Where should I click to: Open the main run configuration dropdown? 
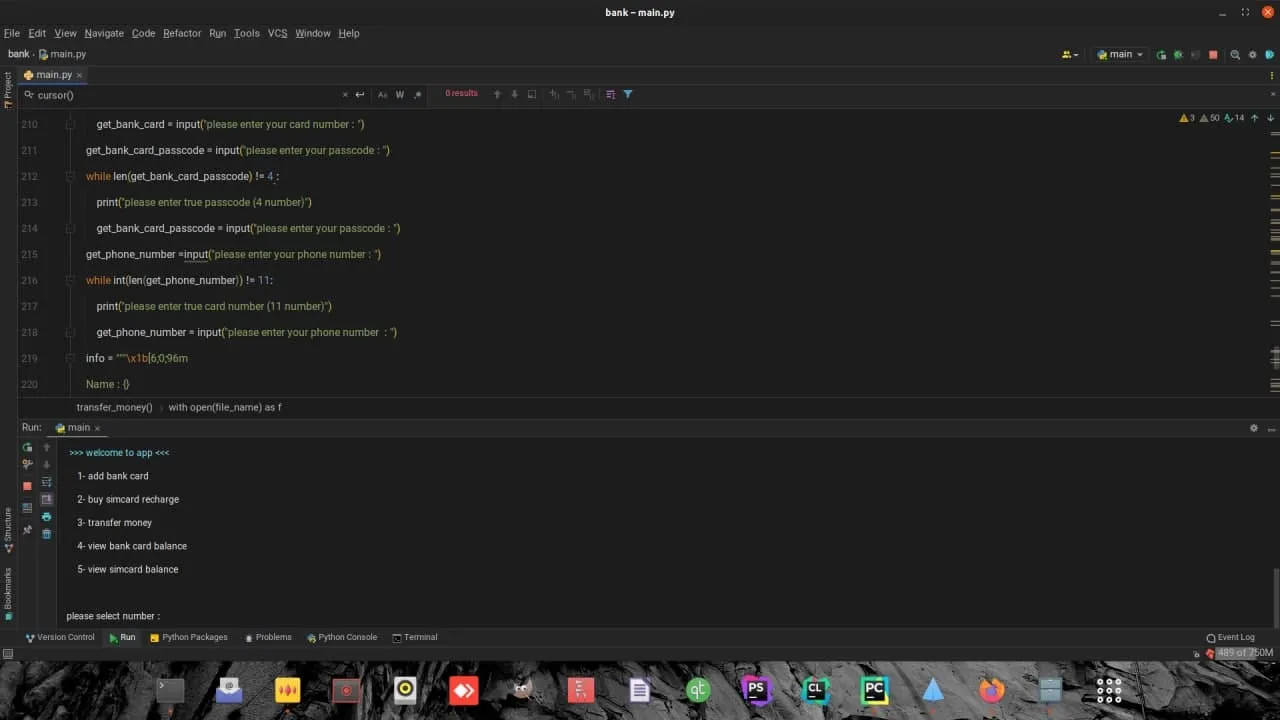[x=1120, y=55]
